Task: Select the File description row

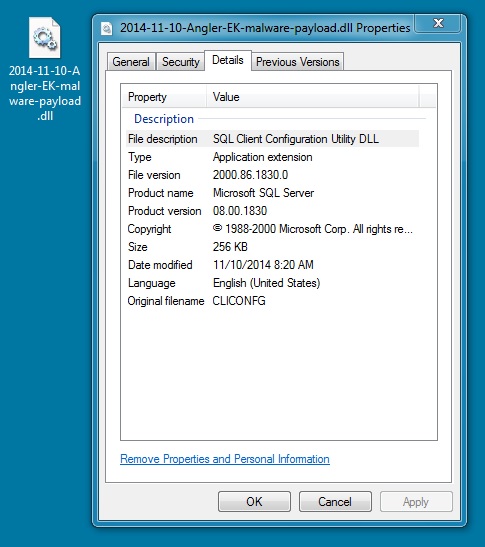Action: pyautogui.click(x=272, y=139)
